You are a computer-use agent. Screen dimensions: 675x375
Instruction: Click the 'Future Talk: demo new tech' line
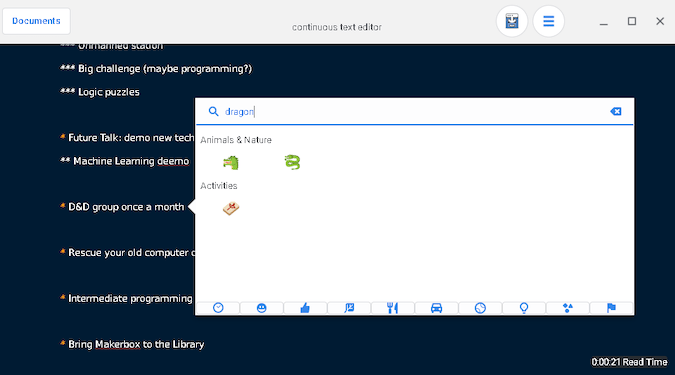(127, 138)
